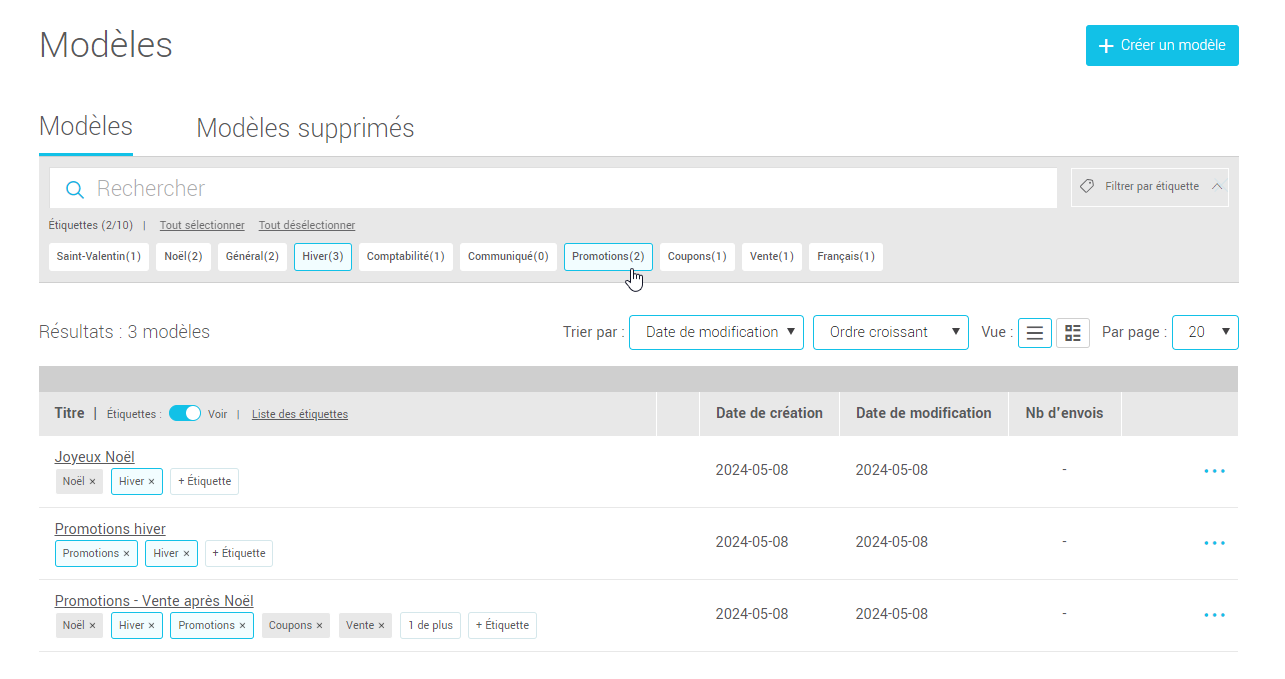Viewport: 1285px width, 679px height.
Task: Remove Promotions tag from Promotions hiver
Action: pyautogui.click(x=127, y=554)
